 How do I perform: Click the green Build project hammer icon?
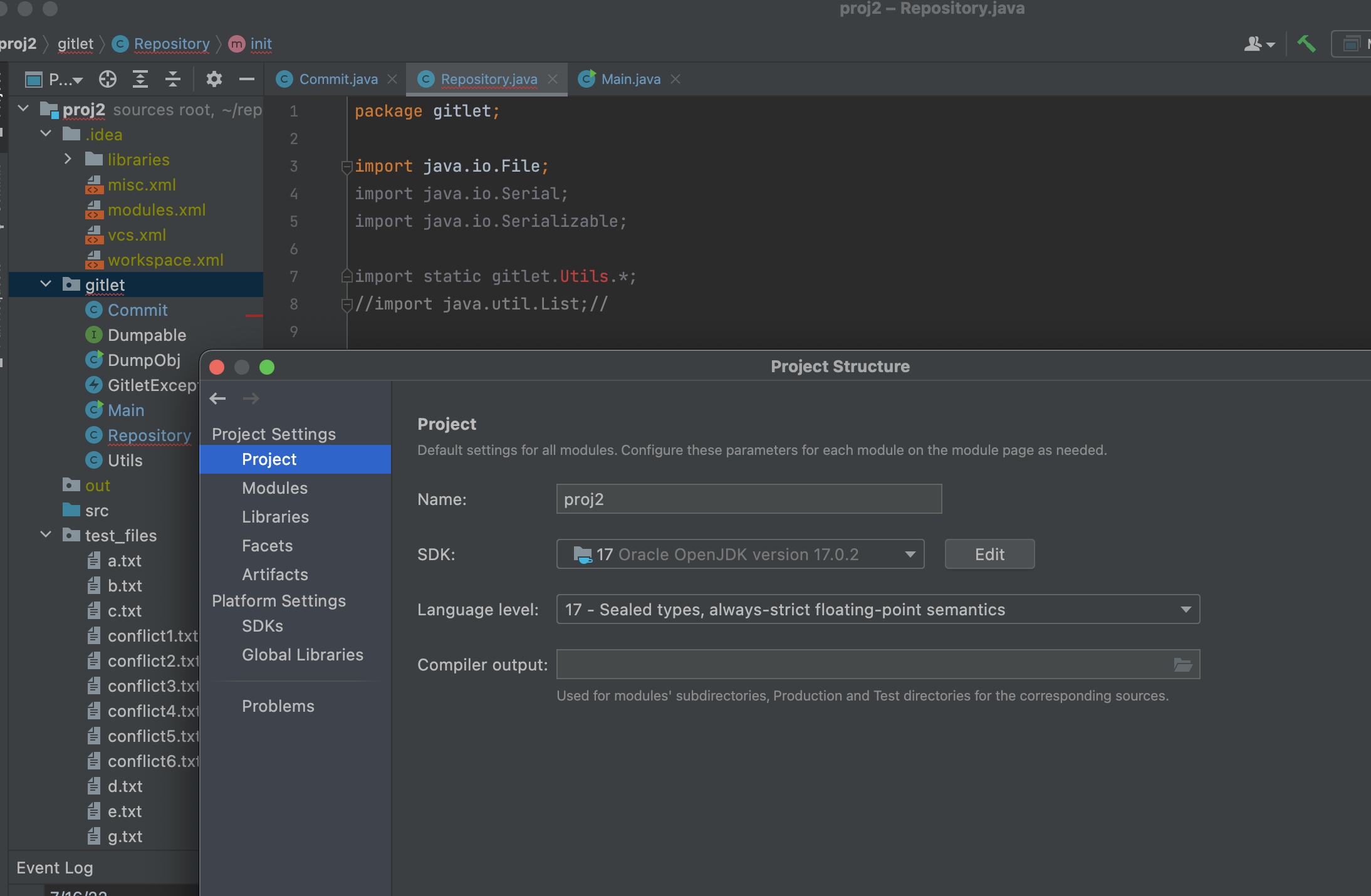click(x=1306, y=44)
